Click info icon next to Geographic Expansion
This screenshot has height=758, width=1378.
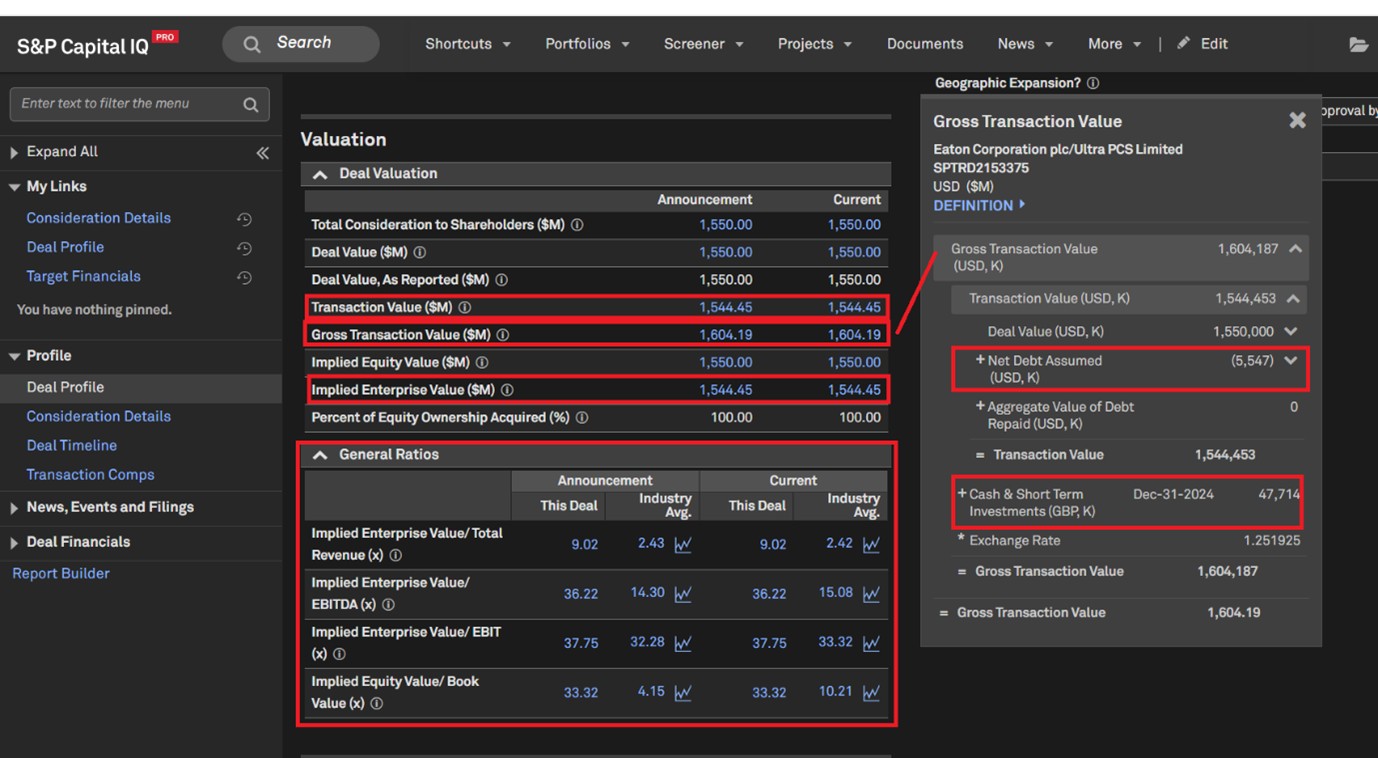(x=1093, y=84)
